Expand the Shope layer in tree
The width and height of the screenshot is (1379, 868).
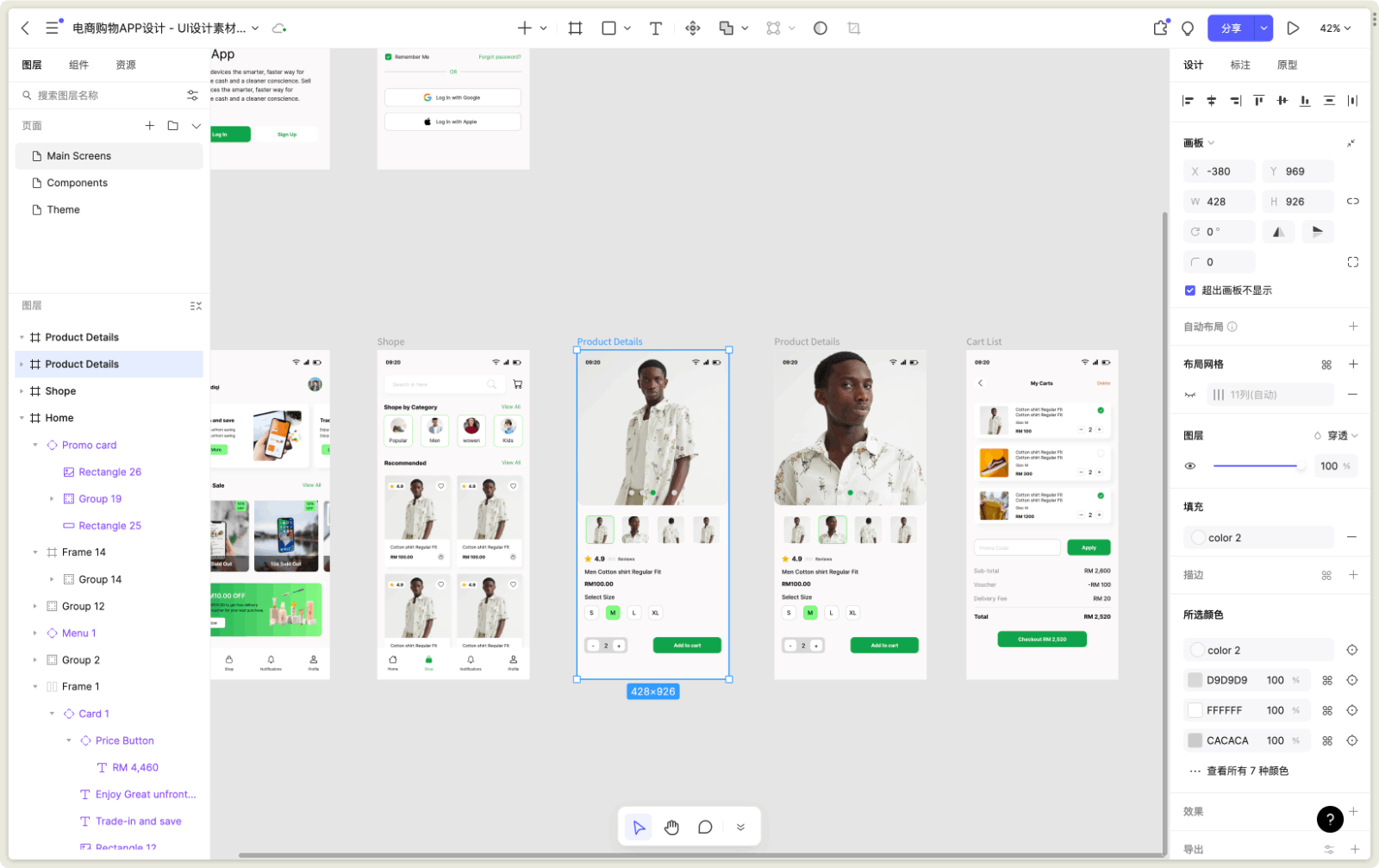pyautogui.click(x=22, y=391)
